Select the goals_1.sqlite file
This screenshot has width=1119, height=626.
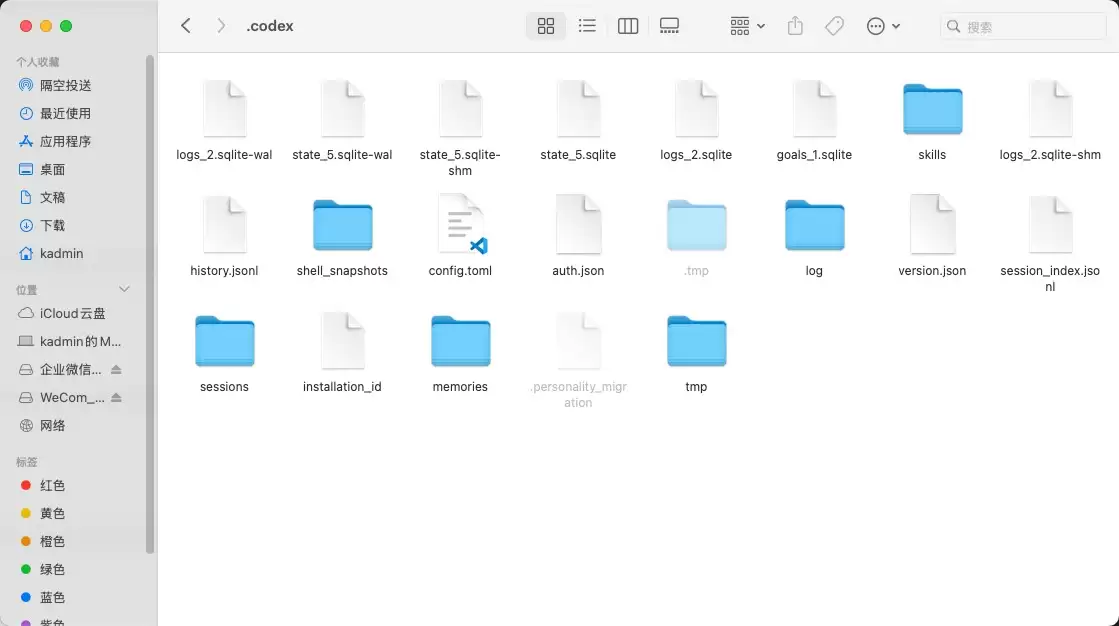pyautogui.click(x=814, y=120)
